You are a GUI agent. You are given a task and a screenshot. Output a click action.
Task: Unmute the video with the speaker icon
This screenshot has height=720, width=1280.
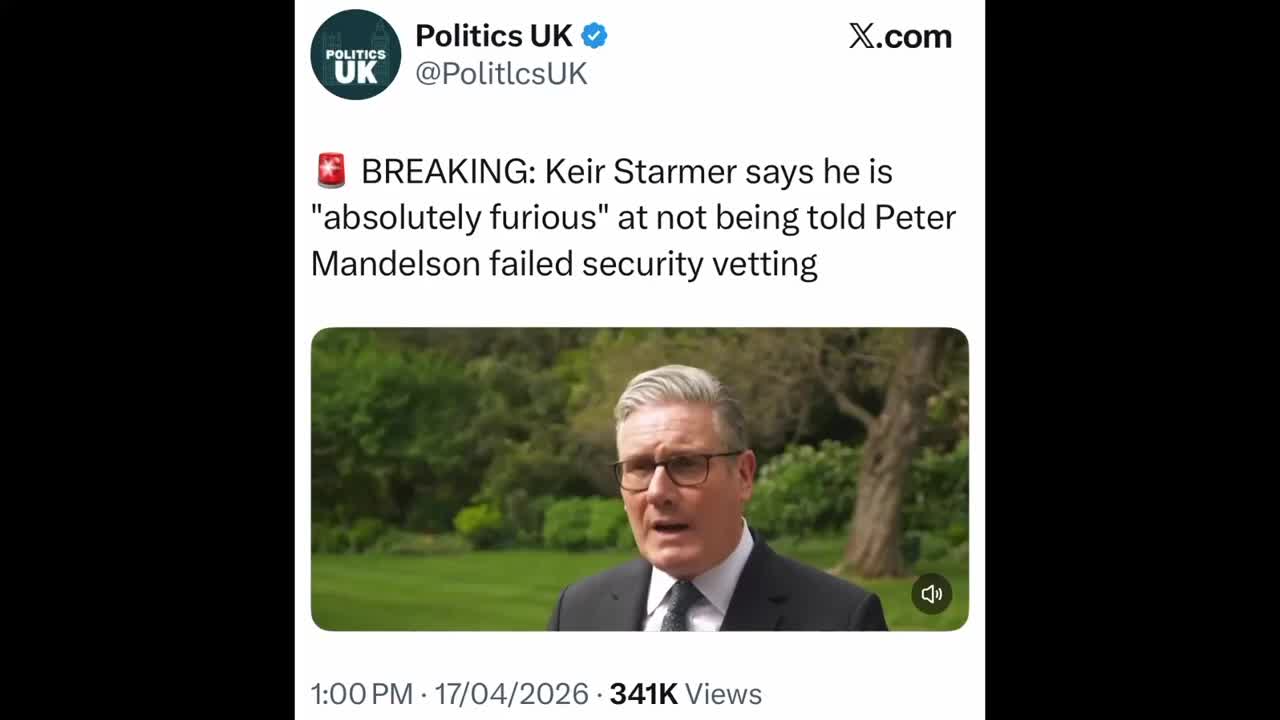(x=931, y=594)
